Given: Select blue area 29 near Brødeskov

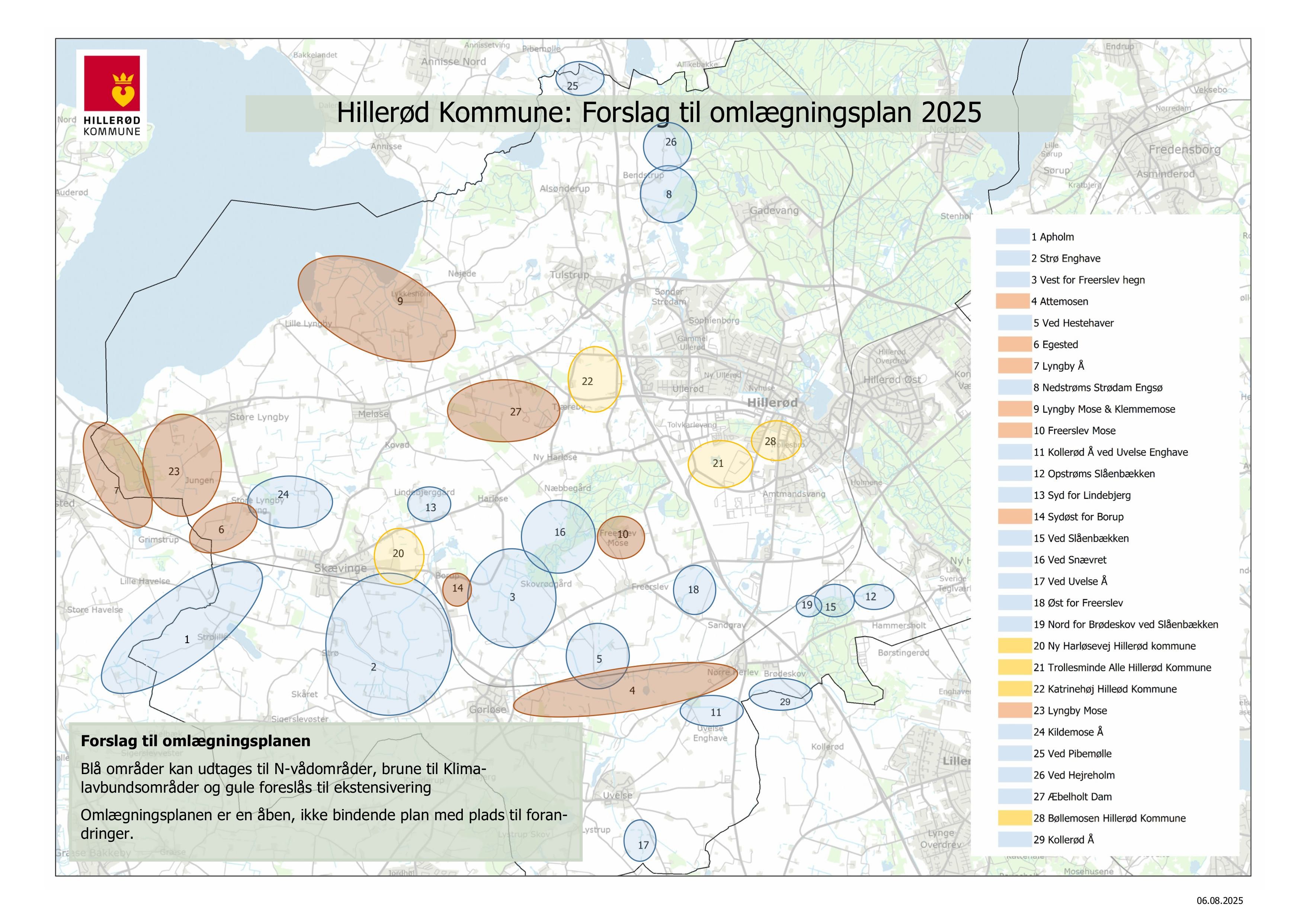Looking at the screenshot, I should point(781,694).
